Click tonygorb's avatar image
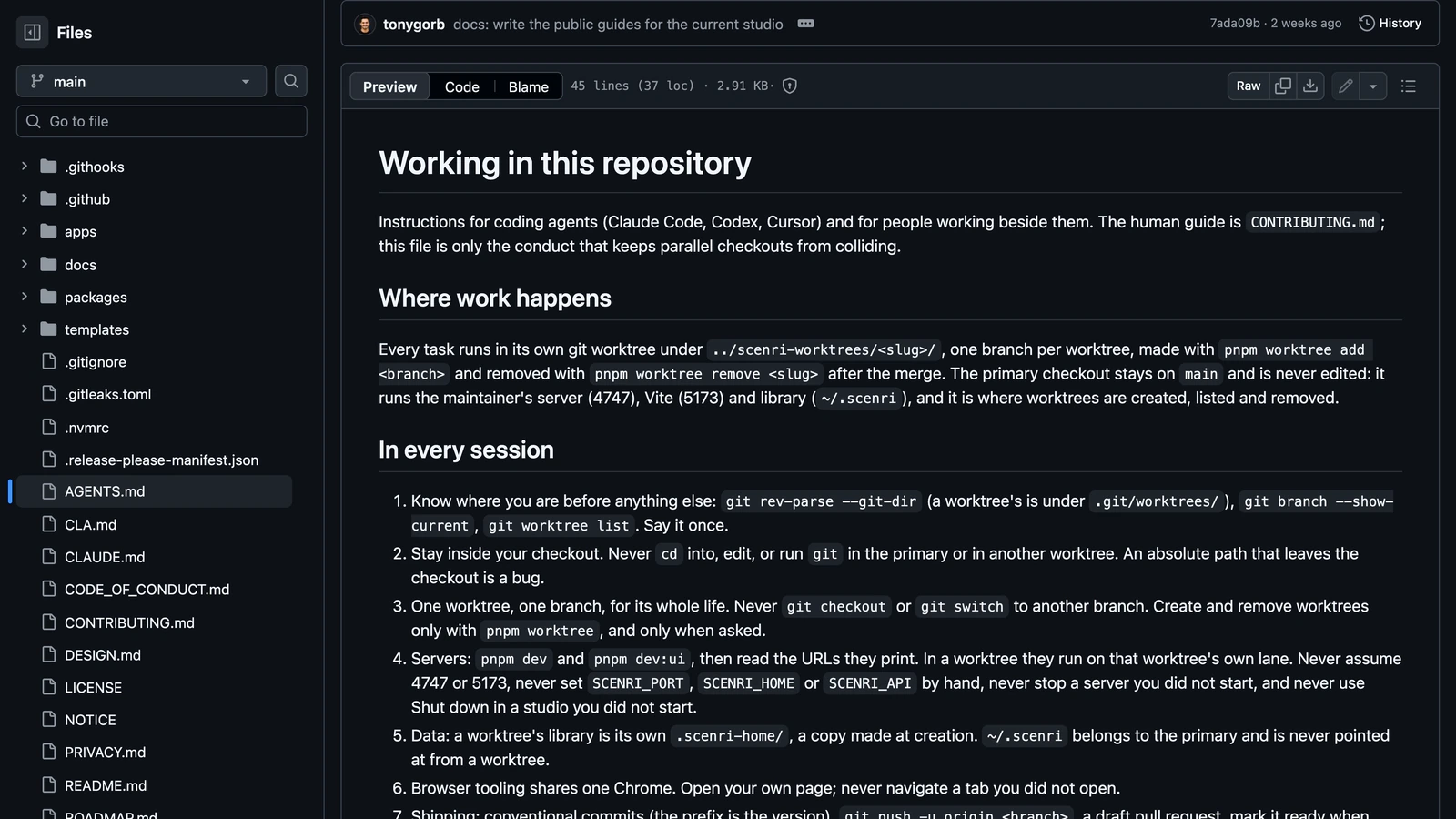This screenshot has height=819, width=1456. [365, 25]
